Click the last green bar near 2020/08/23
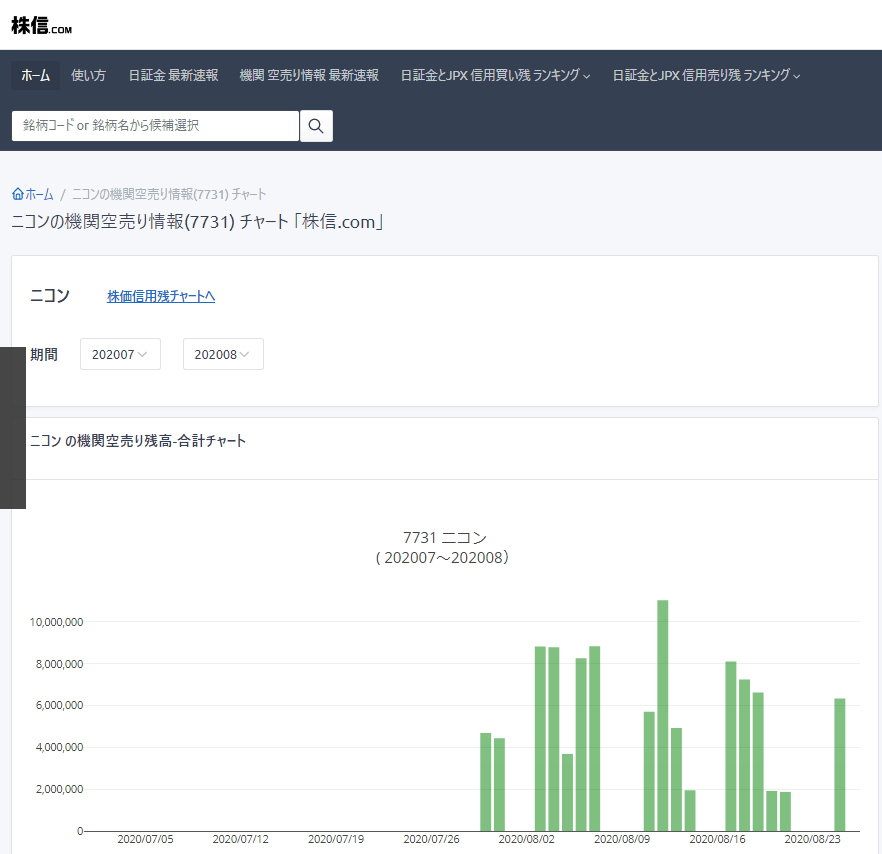The width and height of the screenshot is (882, 854). [x=840, y=764]
